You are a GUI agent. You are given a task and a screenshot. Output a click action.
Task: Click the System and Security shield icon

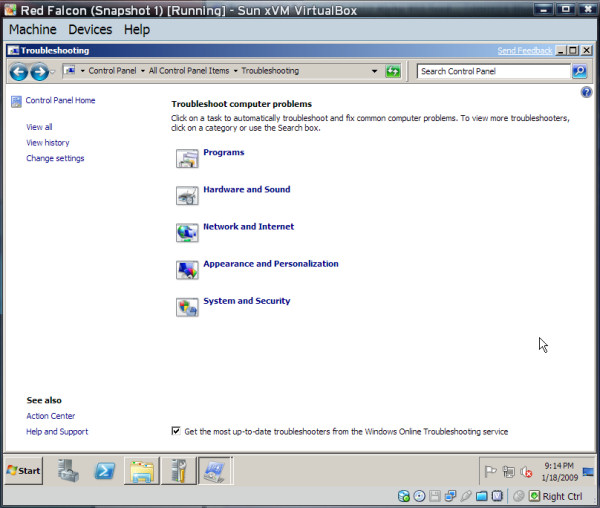click(187, 307)
